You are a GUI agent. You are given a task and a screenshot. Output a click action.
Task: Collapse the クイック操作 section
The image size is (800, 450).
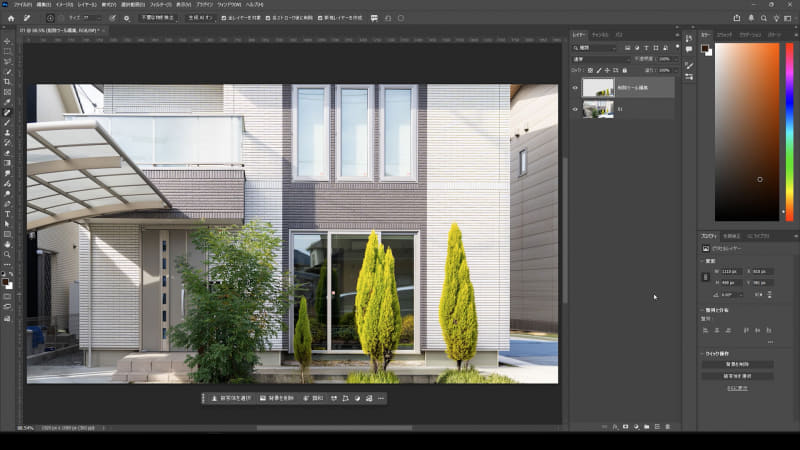tap(702, 354)
